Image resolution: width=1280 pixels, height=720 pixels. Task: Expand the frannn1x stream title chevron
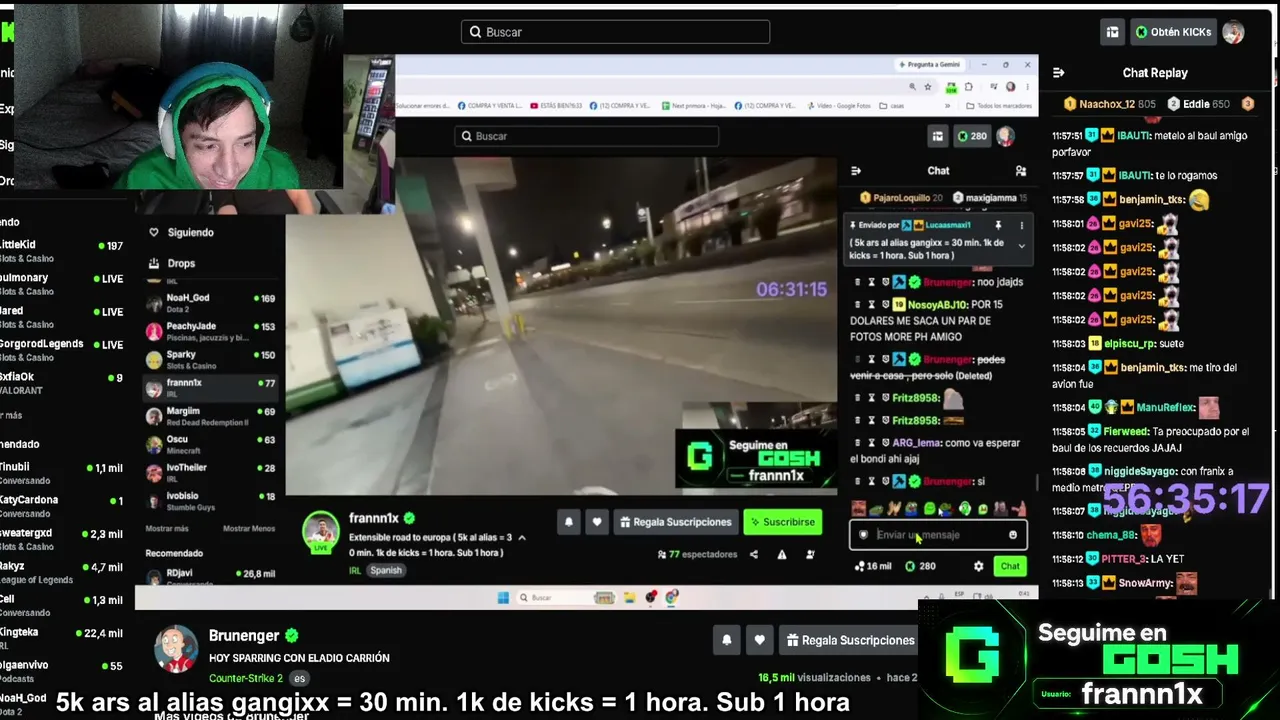click(521, 538)
